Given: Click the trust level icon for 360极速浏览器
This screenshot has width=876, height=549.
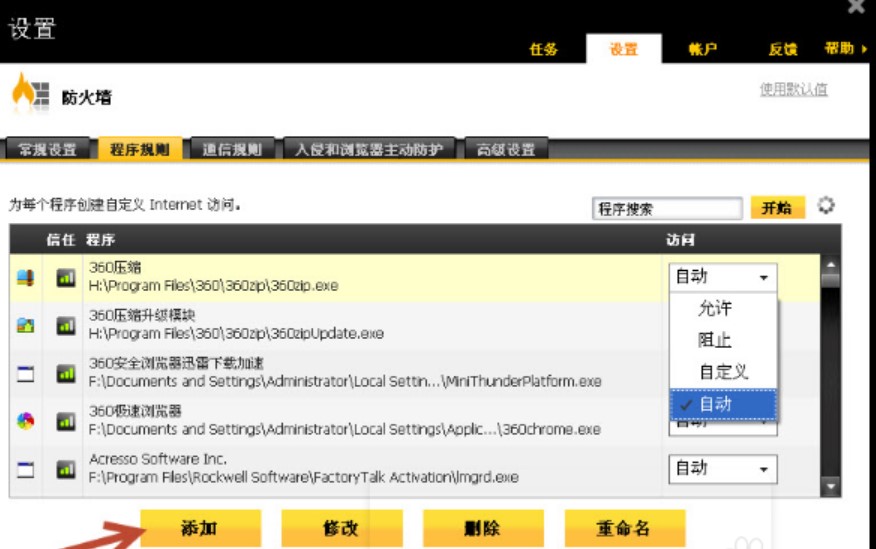Looking at the screenshot, I should point(66,422).
